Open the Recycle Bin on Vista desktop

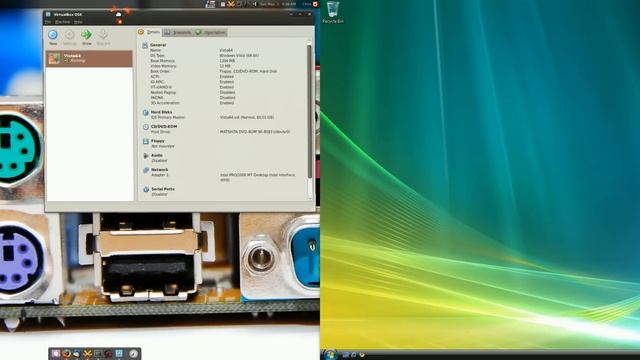(333, 12)
